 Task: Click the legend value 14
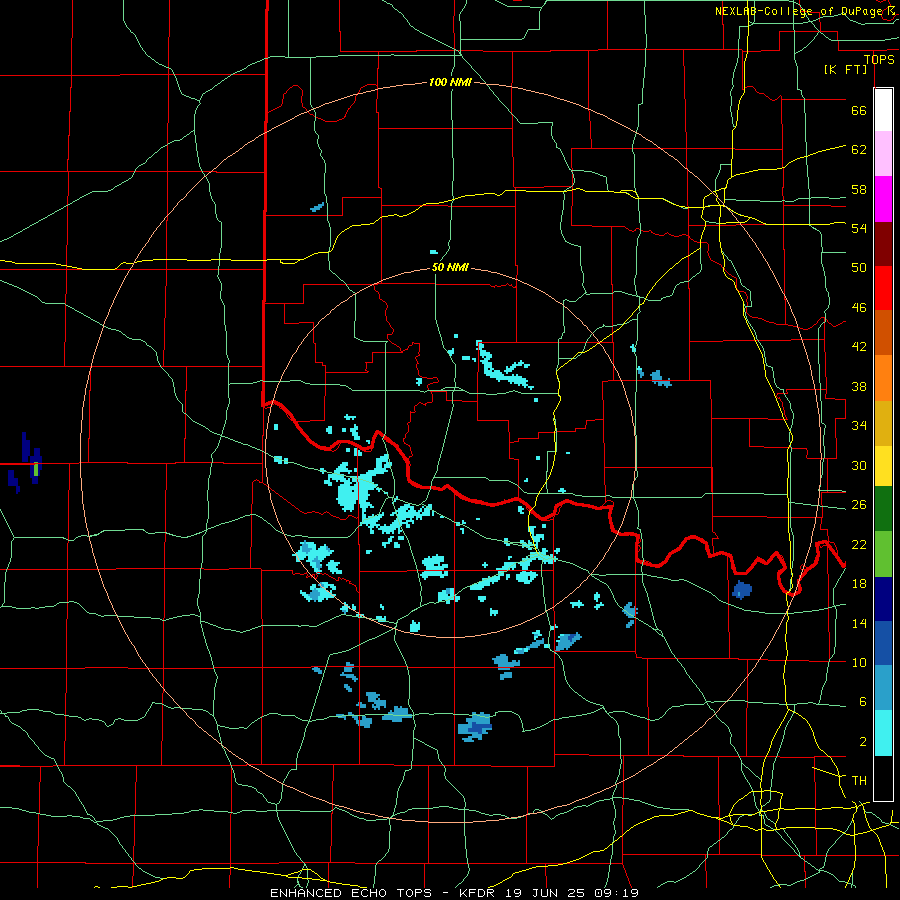click(859, 623)
